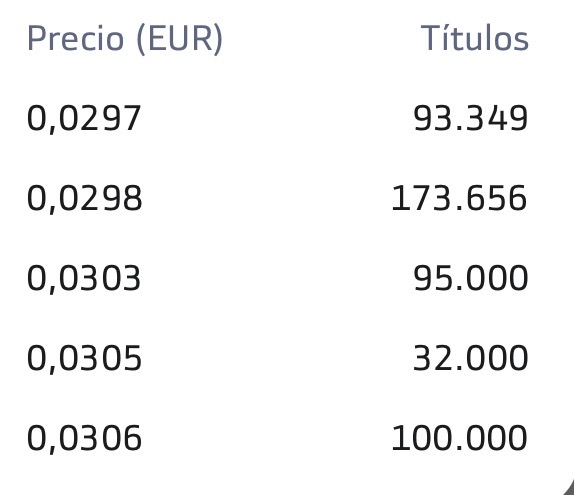Click the (EUR) currency label
Screen dimensions: 574x495
[179, 40]
